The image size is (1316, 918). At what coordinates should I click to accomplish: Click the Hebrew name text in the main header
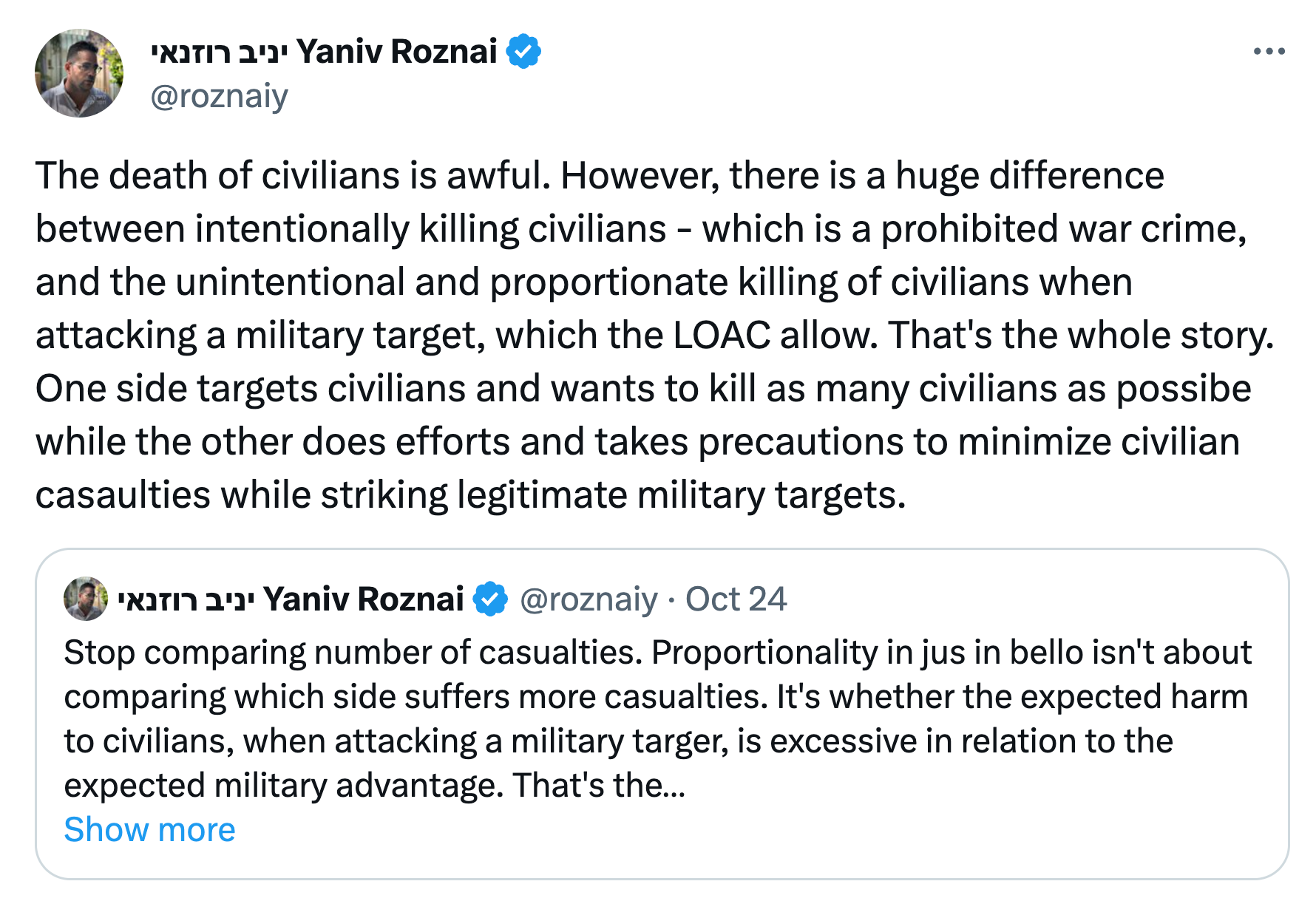tap(219, 52)
